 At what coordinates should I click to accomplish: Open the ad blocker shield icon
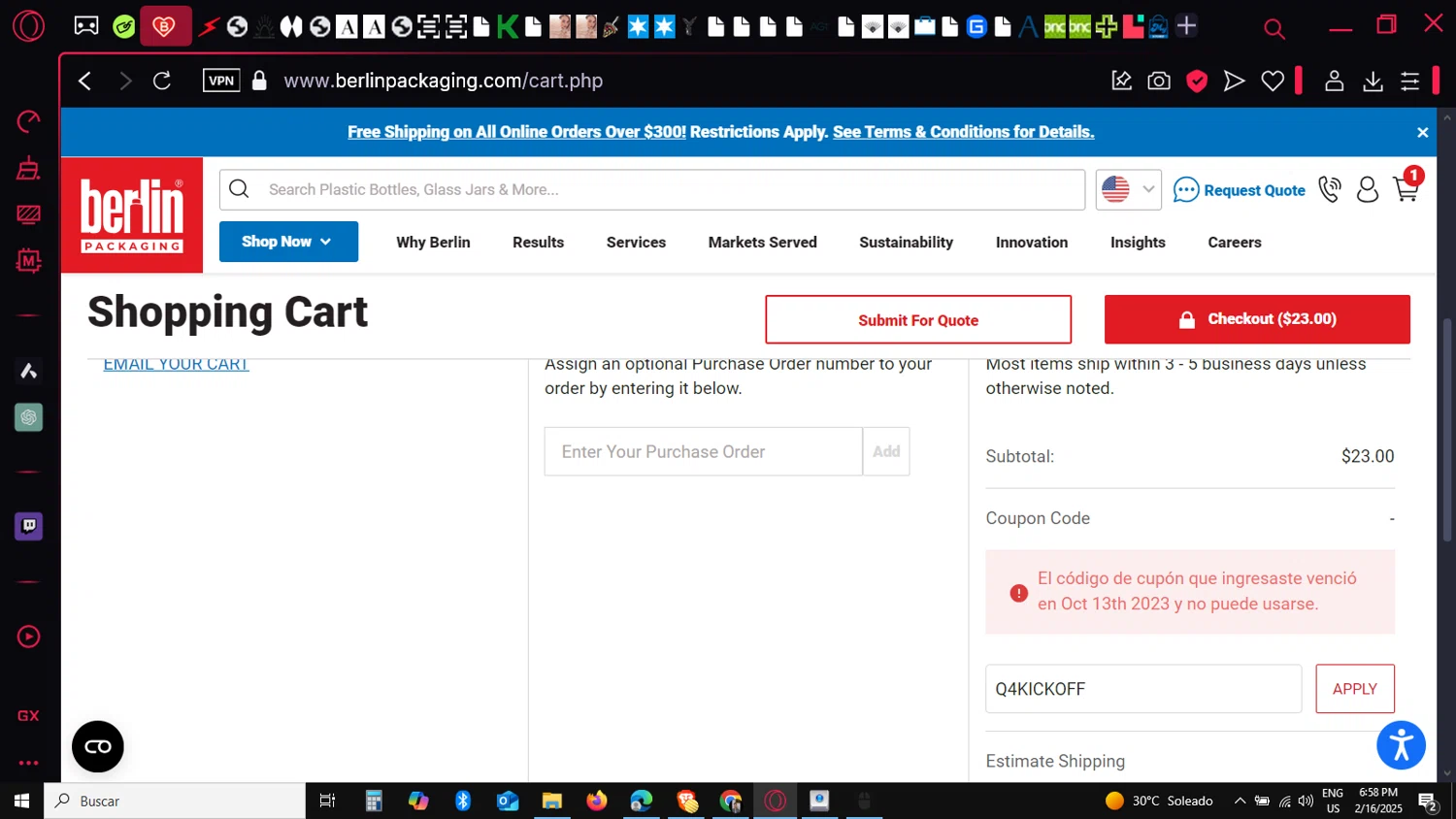(1197, 81)
